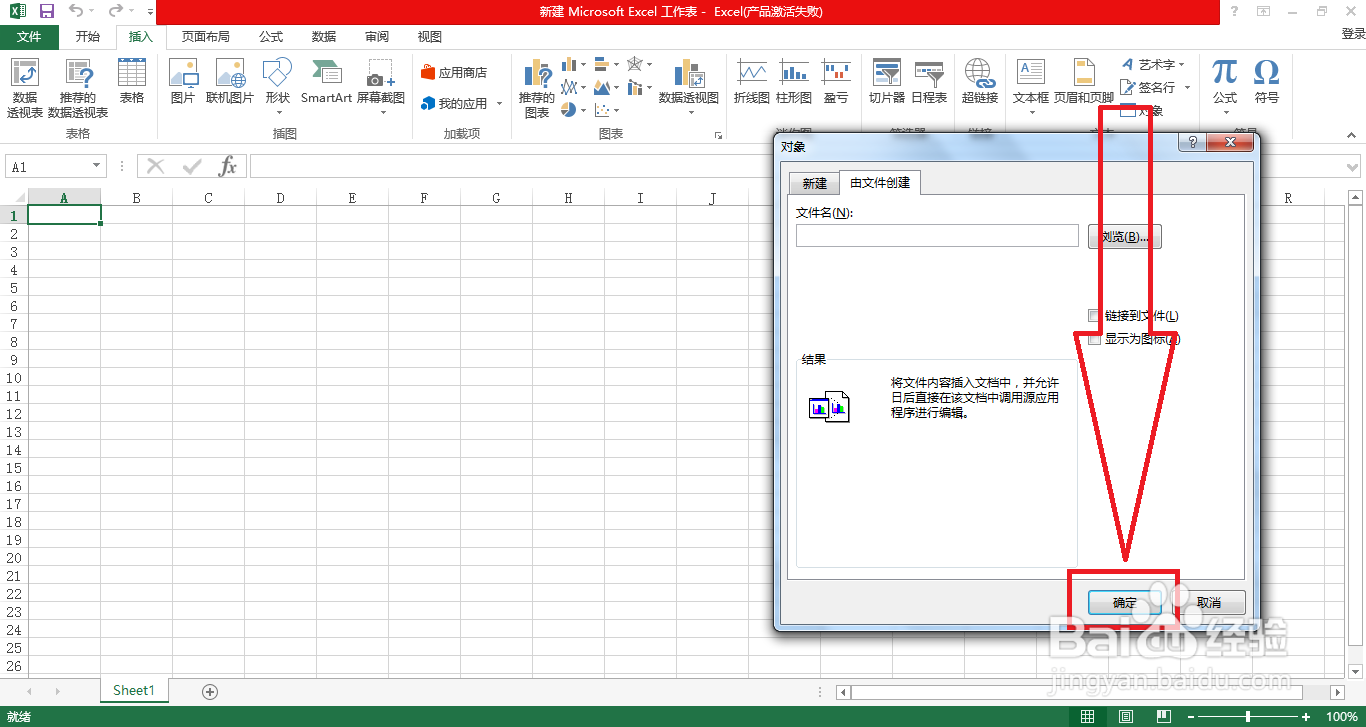This screenshot has height=727, width=1366.
Task: Click the 100% zoom level
Action: (1341, 716)
